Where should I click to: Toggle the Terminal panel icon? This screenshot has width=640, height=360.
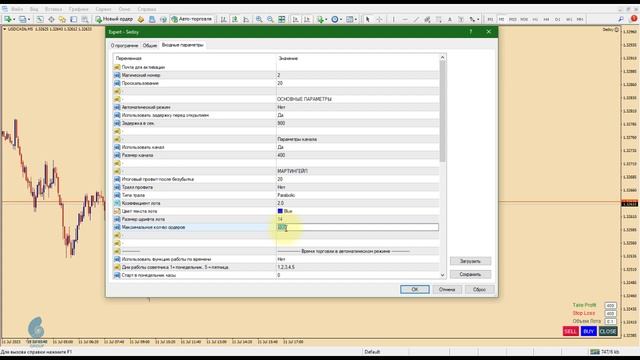pyautogui.click(x=73, y=19)
